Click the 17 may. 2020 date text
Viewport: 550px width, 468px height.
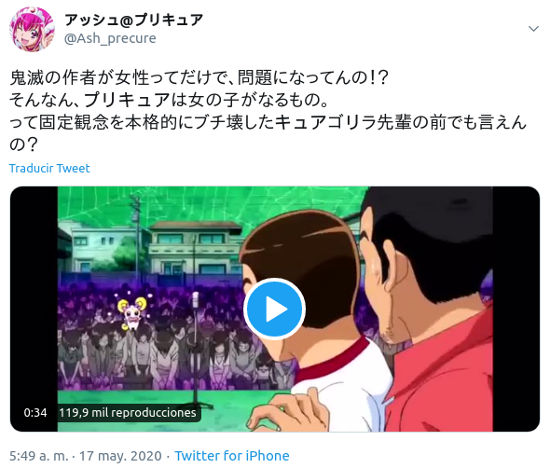point(120,456)
